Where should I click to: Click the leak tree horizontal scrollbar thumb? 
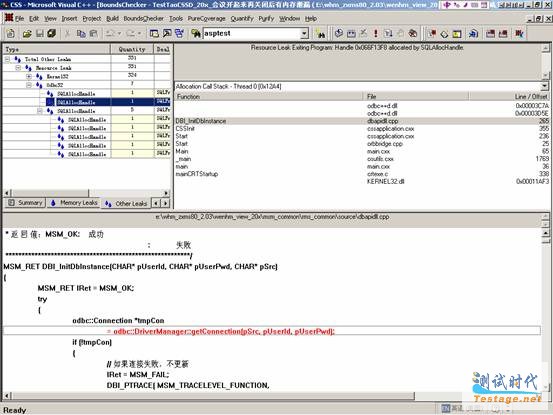[x=49, y=193]
